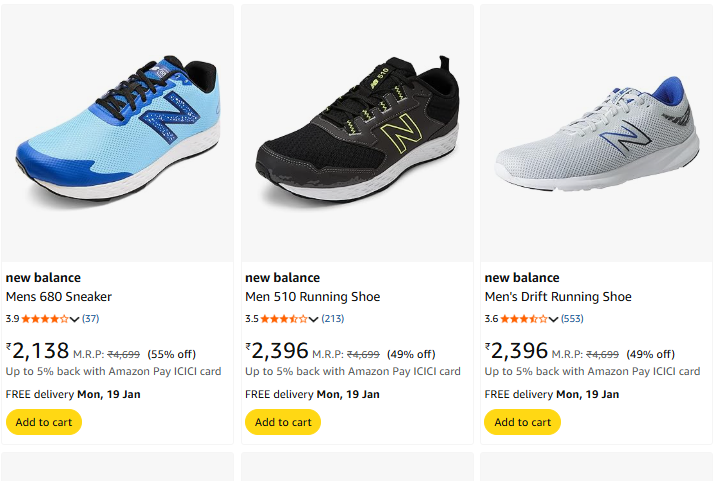Click the star rating for Men's Drift Running Shoe
This screenshot has height=481, width=717.
coord(524,319)
